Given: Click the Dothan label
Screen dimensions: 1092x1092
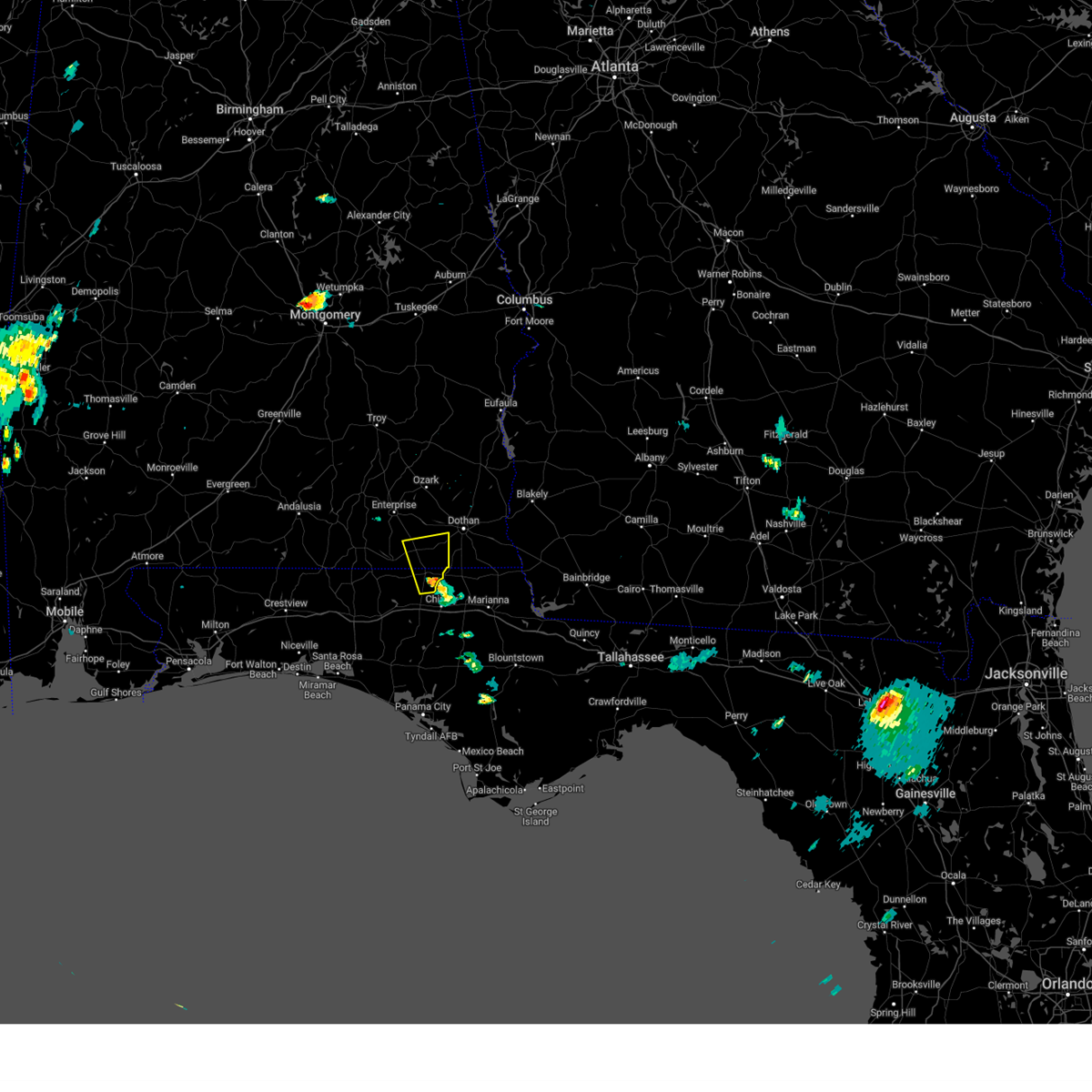Looking at the screenshot, I should click(463, 521).
